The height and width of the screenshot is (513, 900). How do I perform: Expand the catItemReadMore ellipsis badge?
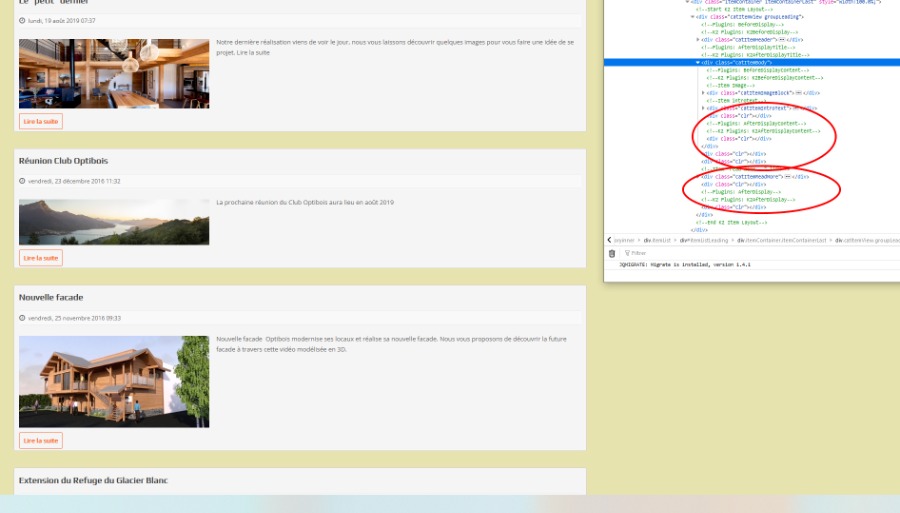788,177
